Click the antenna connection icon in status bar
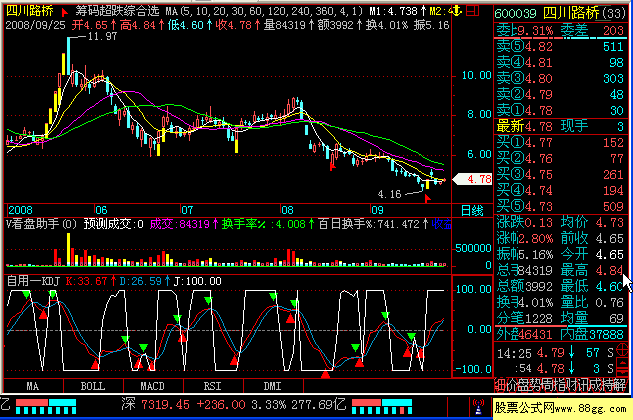The height and width of the screenshot is (420, 633). [x=478, y=406]
